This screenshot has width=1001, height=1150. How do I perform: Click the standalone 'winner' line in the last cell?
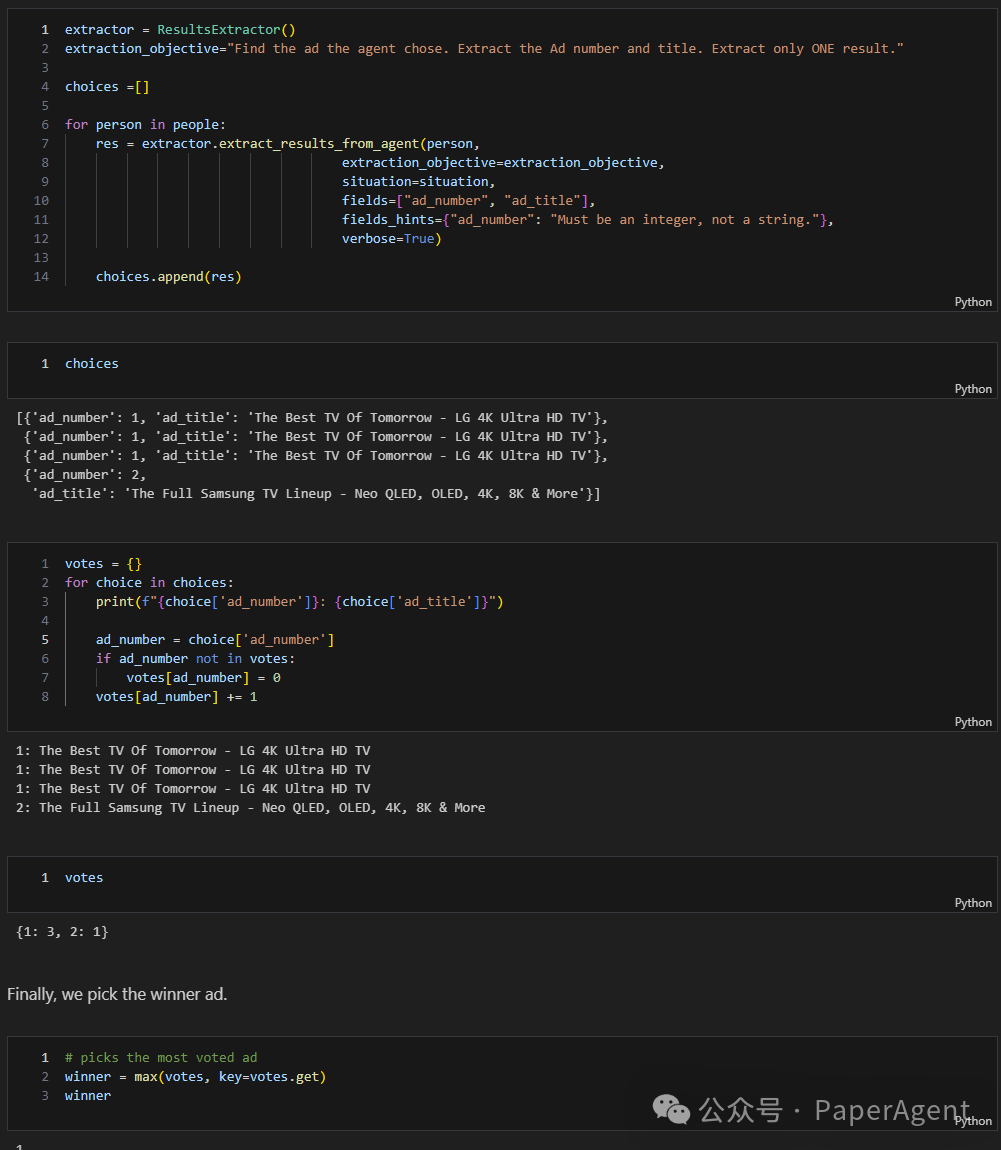88,1096
